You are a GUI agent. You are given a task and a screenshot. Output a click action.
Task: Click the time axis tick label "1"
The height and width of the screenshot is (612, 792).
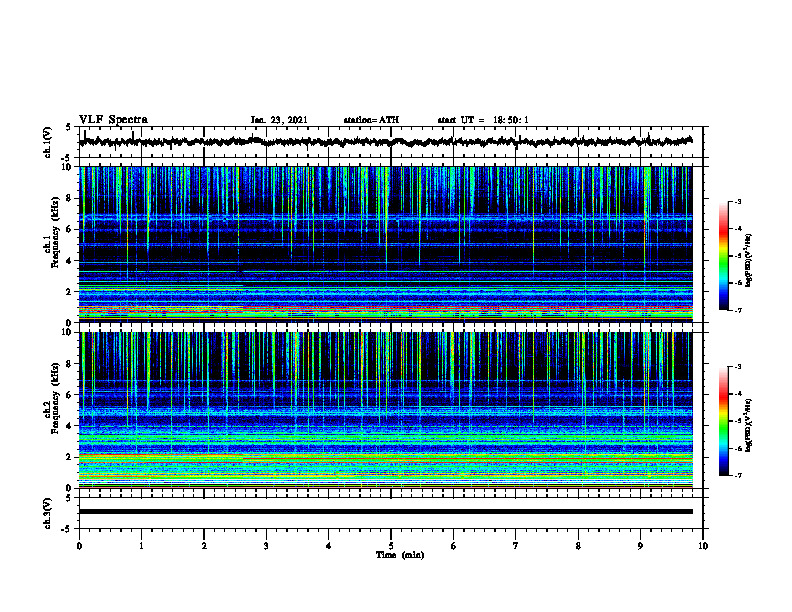[141, 546]
